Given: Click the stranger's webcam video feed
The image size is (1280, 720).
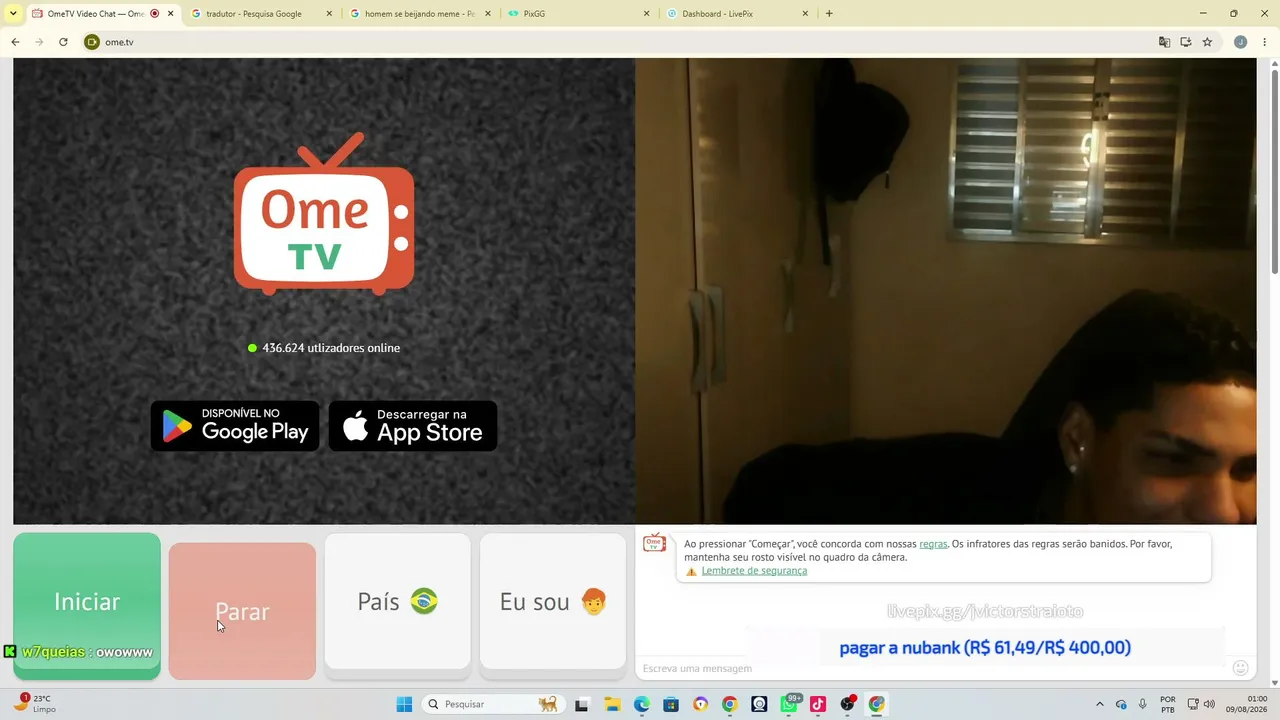Looking at the screenshot, I should click(945, 291).
